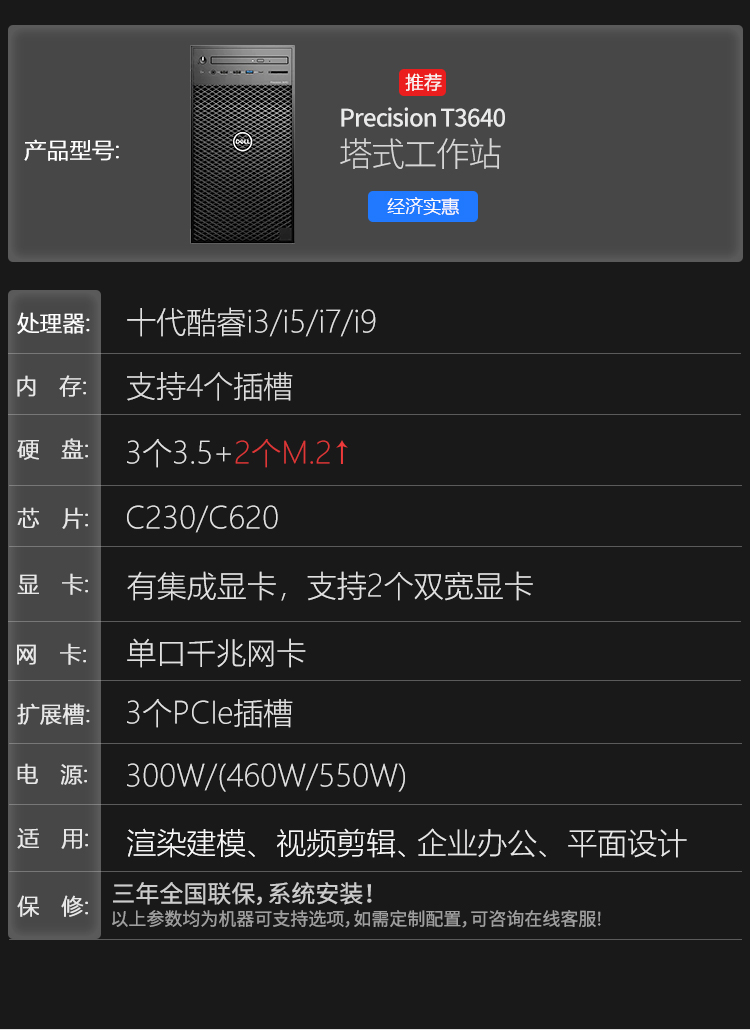
Task: Click the 塔式工作站 subtitle
Action: pos(420,154)
